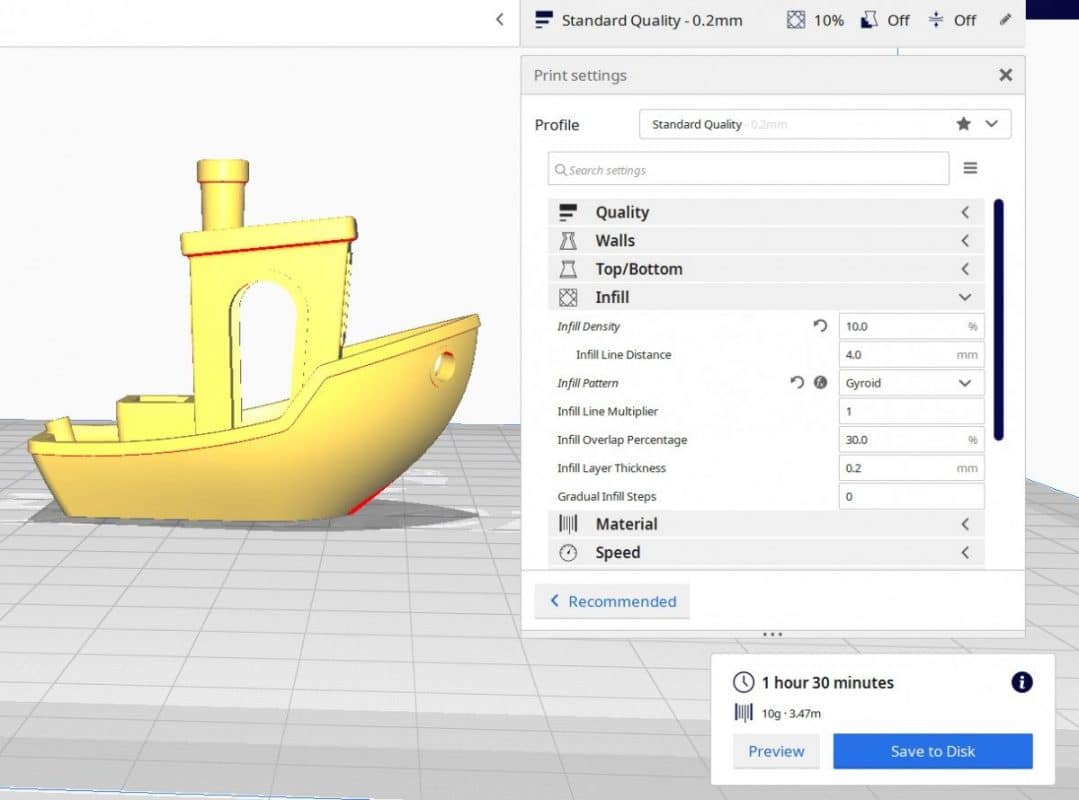Click the Infill Line Multiplier label

point(607,411)
